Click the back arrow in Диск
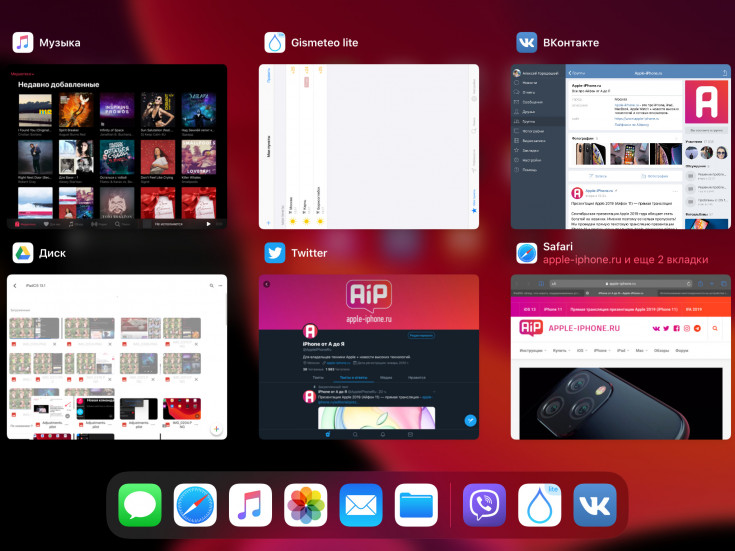 (x=15, y=286)
